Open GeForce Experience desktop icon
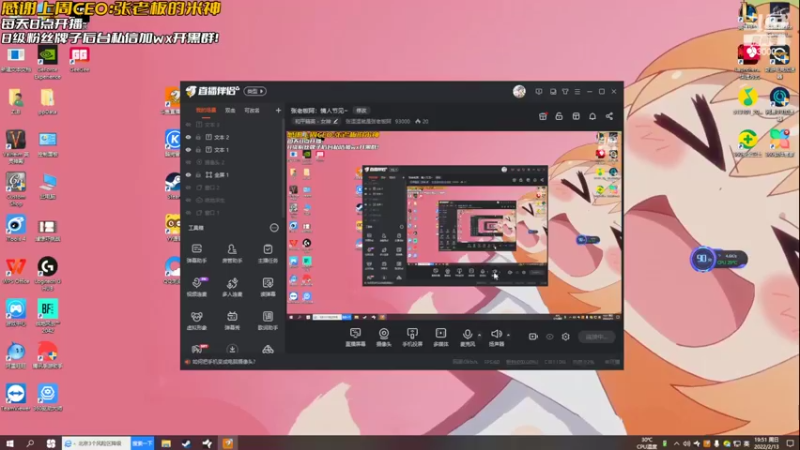 [47, 63]
